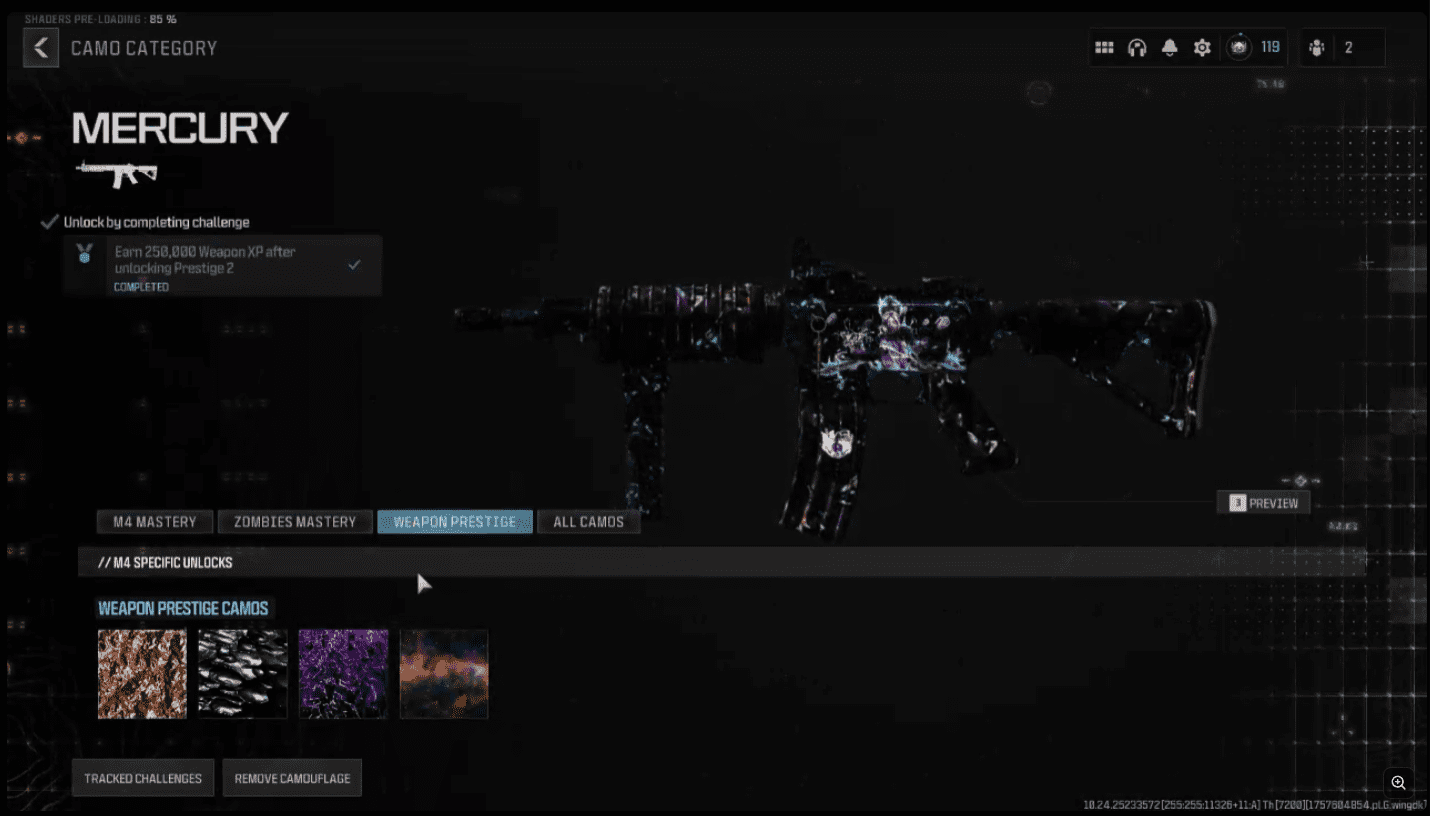
Task: Click Remove Camouflage button
Action: point(292,778)
